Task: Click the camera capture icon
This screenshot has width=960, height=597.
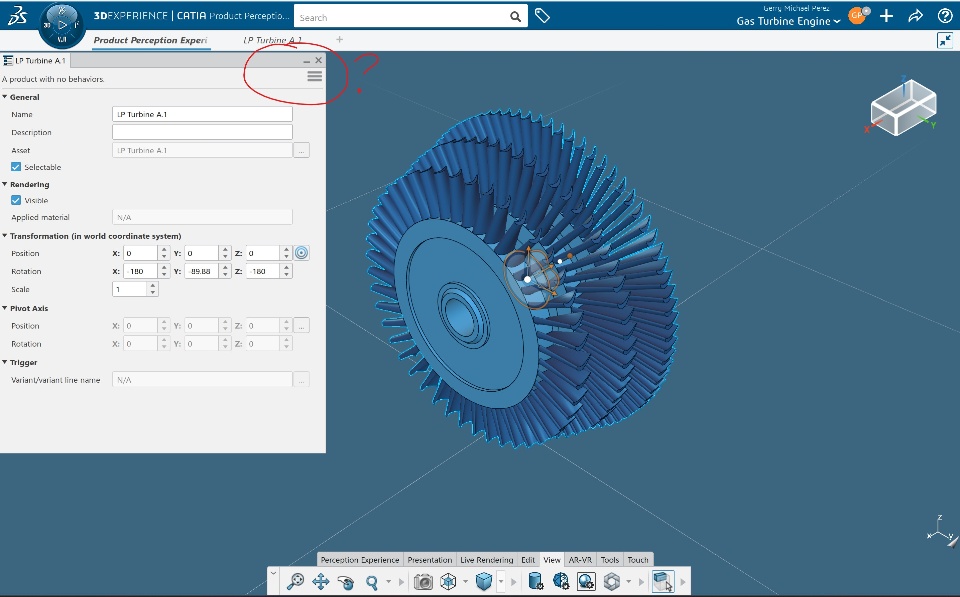Action: pos(423,581)
